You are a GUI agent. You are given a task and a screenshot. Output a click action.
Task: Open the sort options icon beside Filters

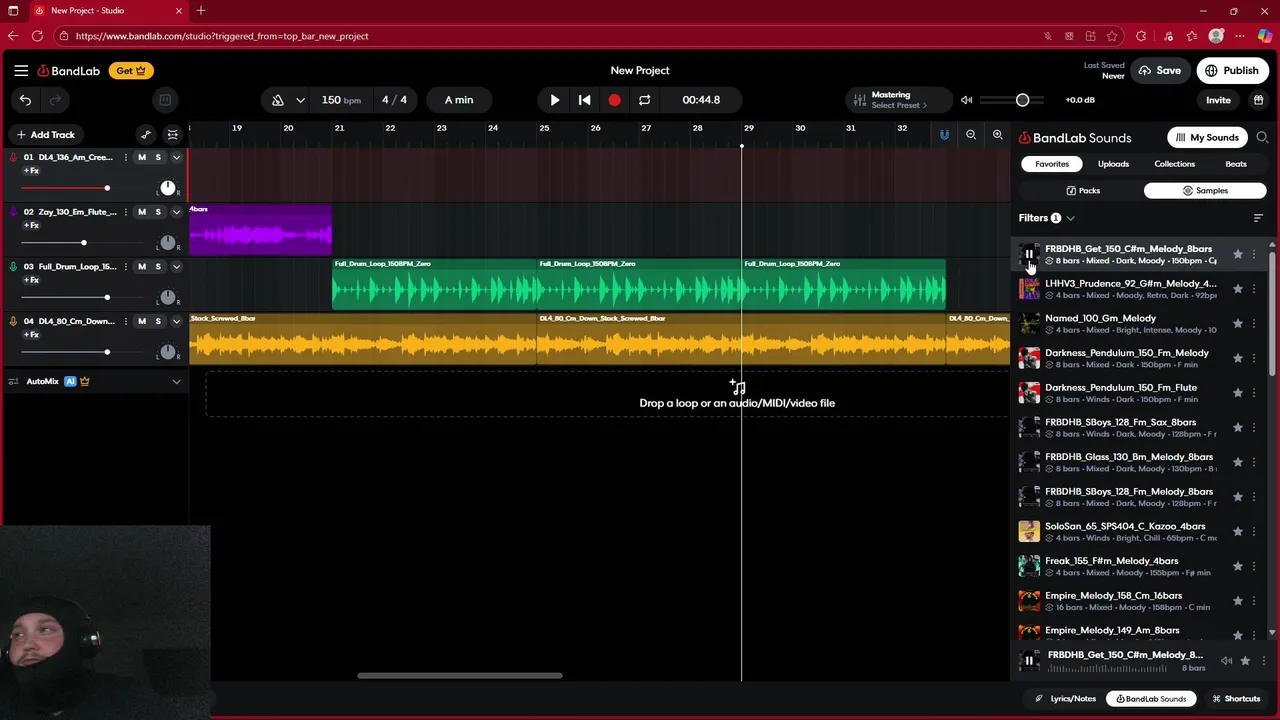tap(1258, 218)
